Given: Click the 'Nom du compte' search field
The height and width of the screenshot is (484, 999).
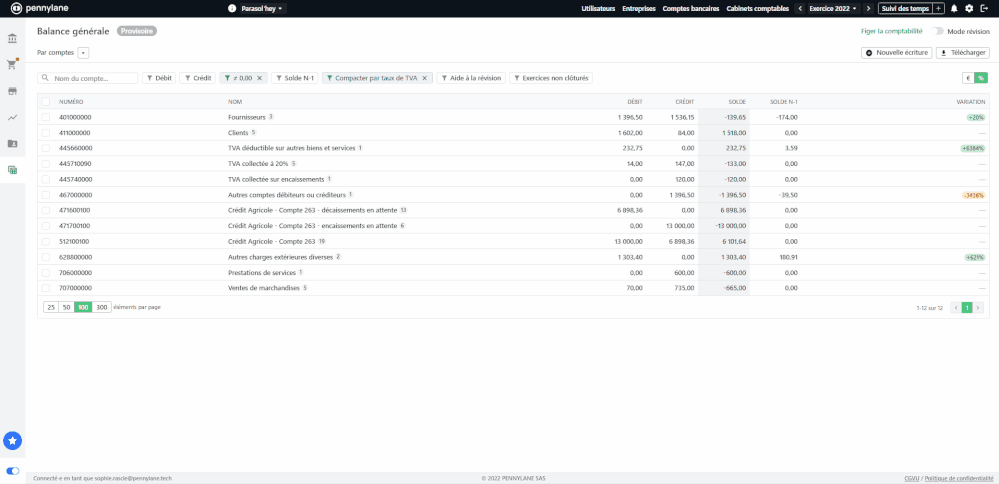Looking at the screenshot, I should click(93, 78).
